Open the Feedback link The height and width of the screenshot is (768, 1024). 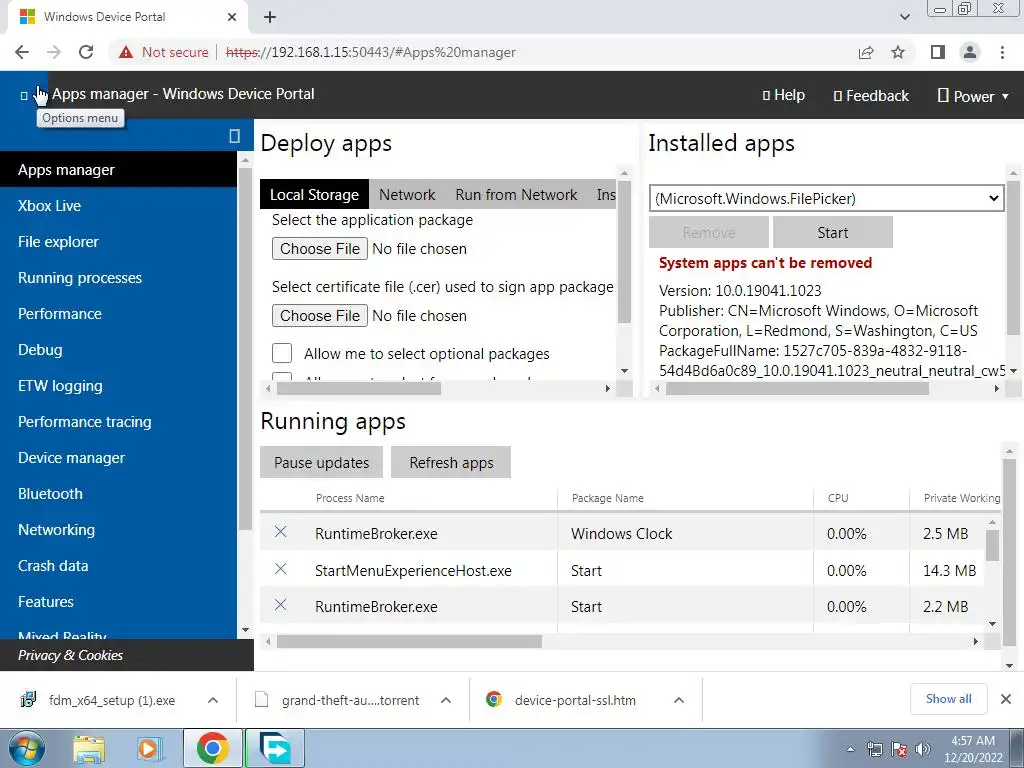coord(871,96)
